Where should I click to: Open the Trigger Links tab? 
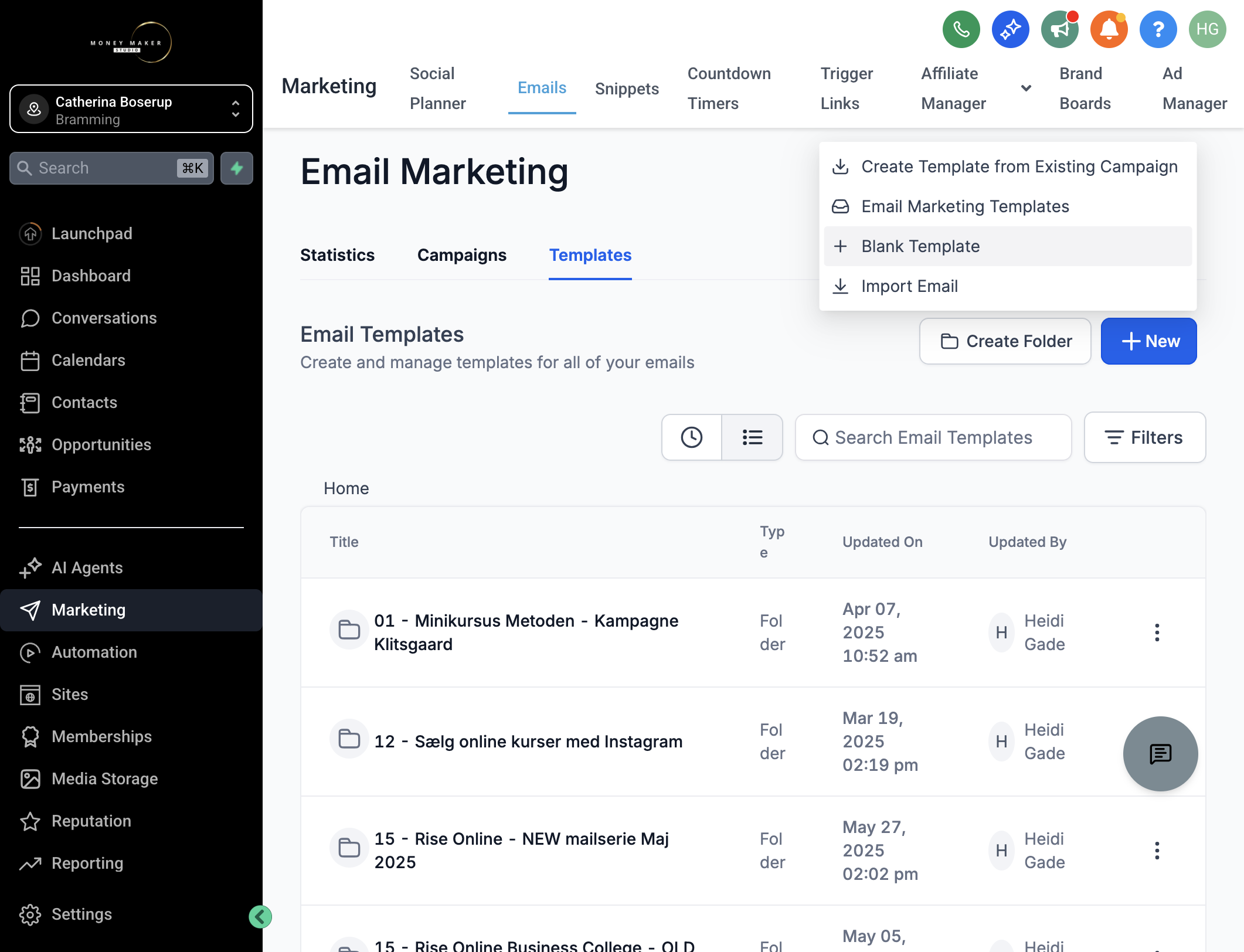click(847, 89)
